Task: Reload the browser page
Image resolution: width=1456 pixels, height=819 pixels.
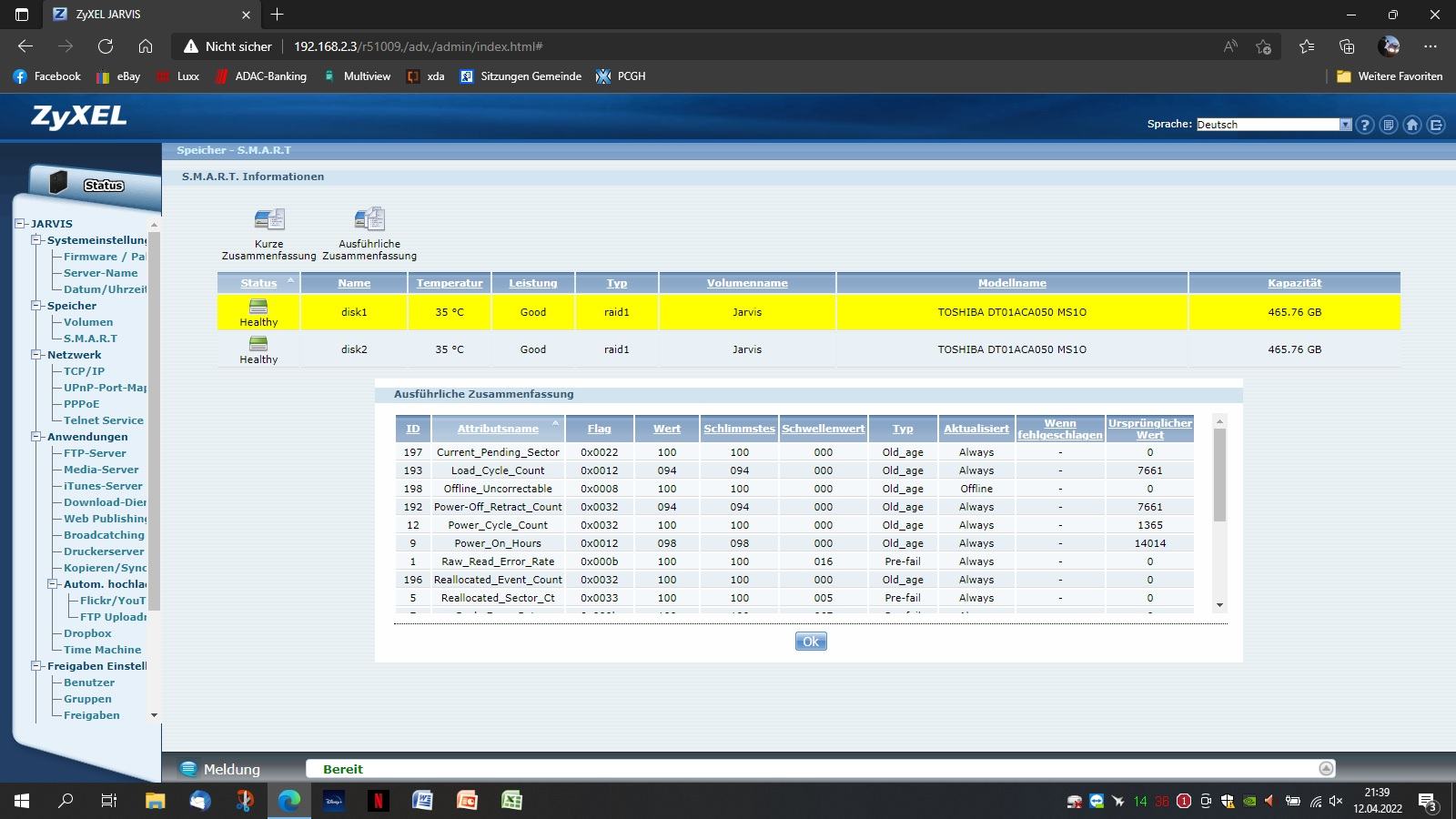Action: click(106, 46)
